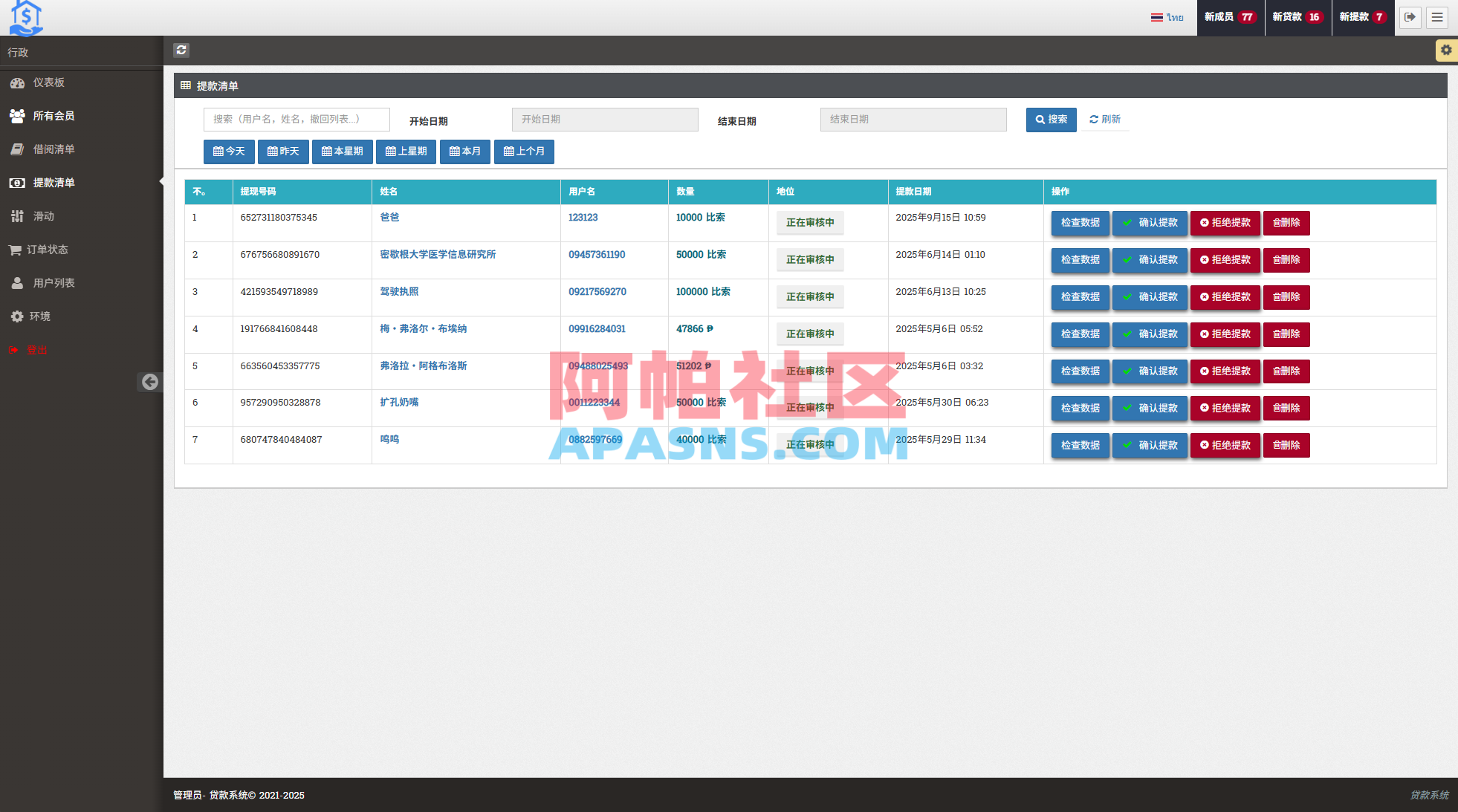
Task: Open the 借阅清单 sidebar item
Action: click(53, 149)
